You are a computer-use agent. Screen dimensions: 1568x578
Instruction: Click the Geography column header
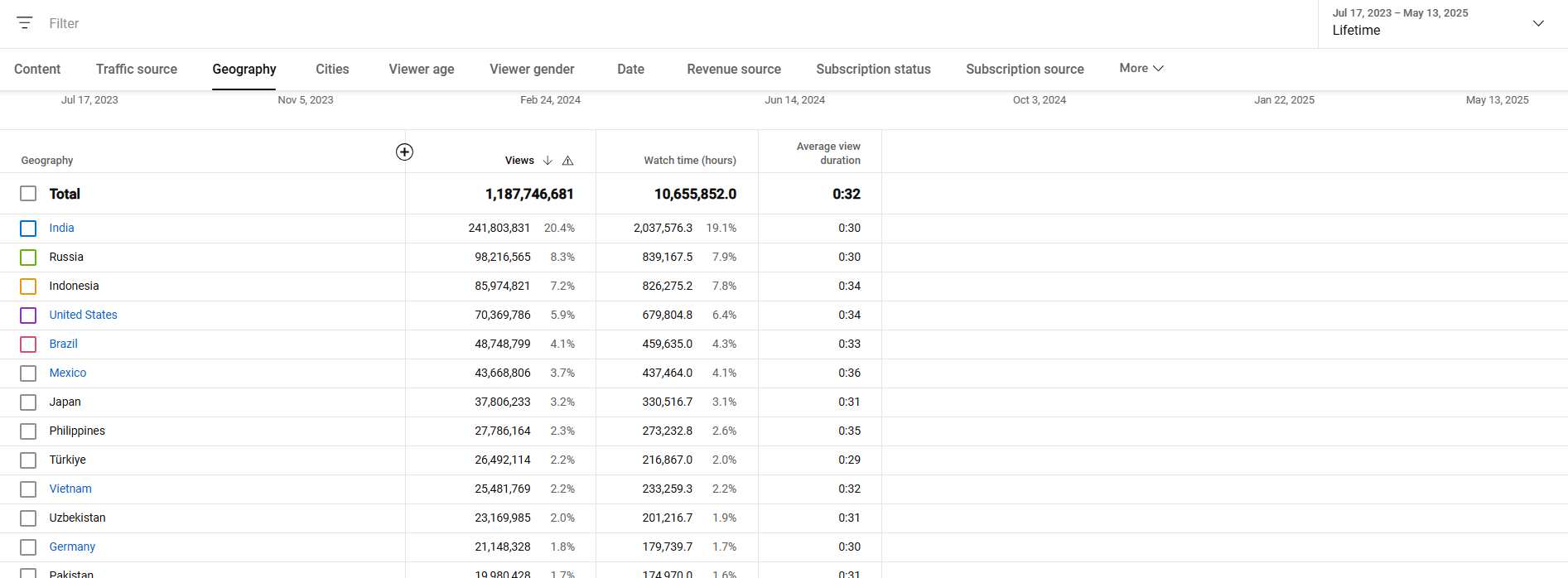point(47,161)
